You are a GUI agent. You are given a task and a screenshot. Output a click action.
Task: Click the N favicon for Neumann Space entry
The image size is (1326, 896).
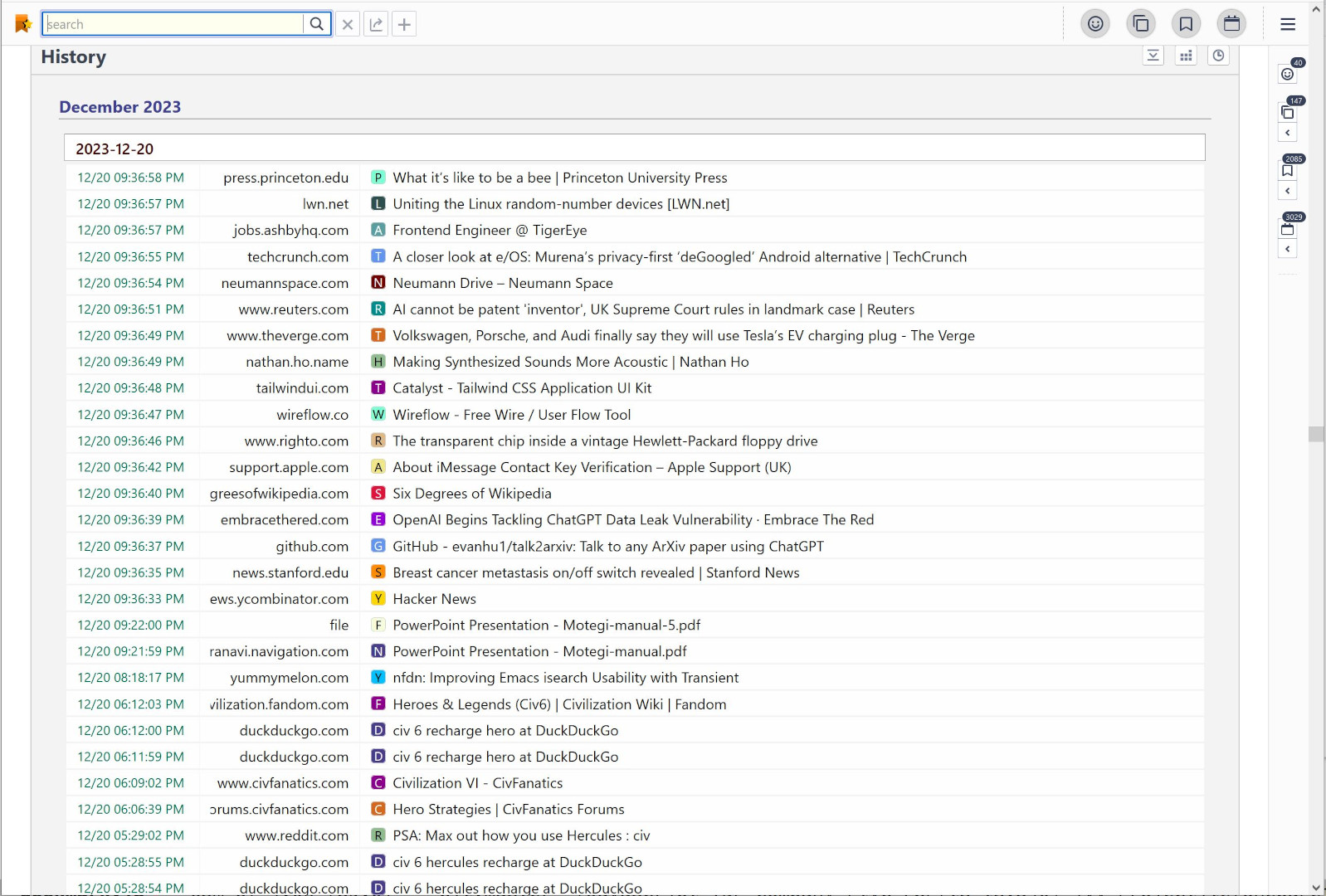(x=378, y=283)
